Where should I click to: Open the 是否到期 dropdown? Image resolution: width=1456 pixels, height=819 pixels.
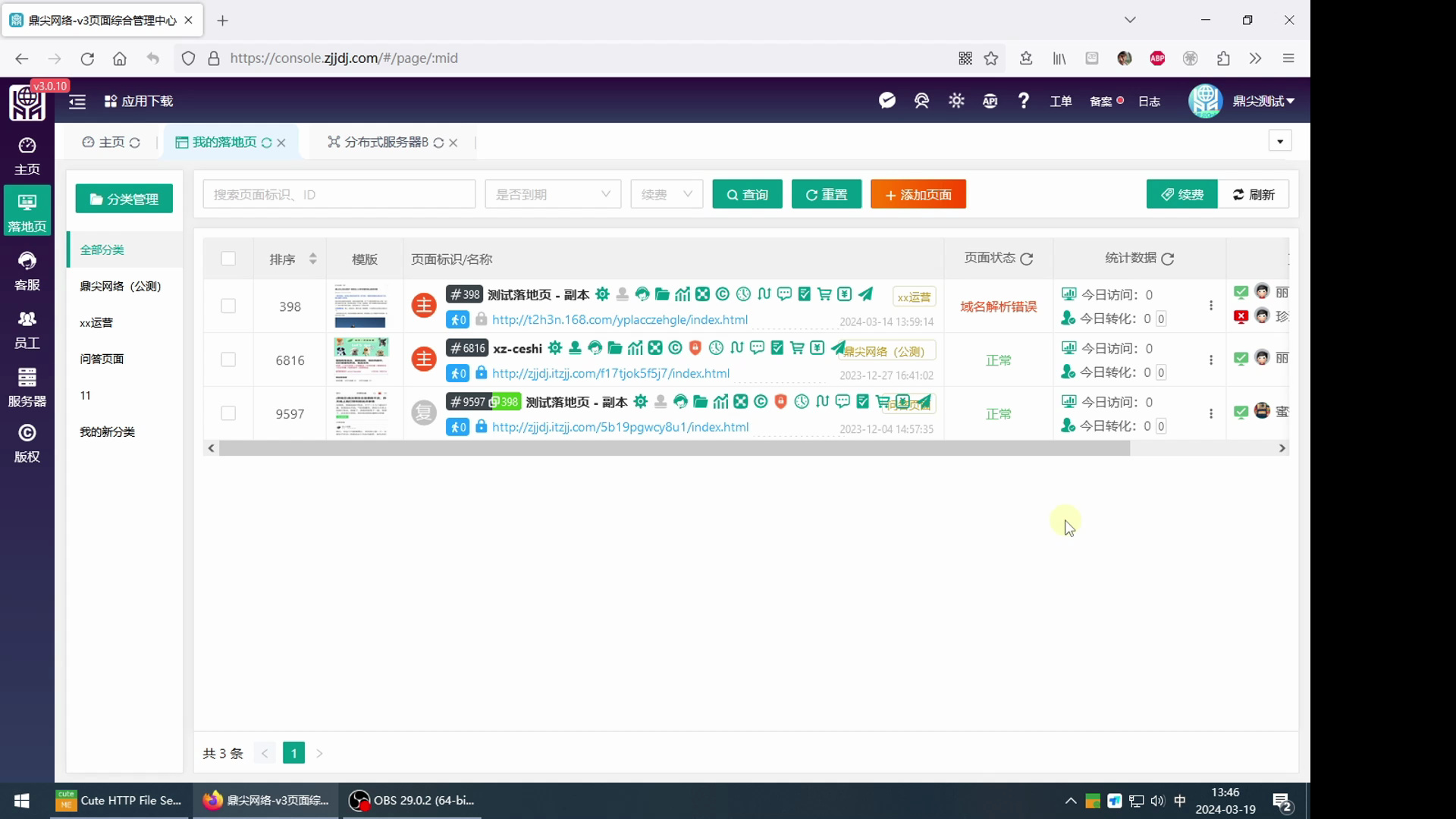tap(553, 195)
